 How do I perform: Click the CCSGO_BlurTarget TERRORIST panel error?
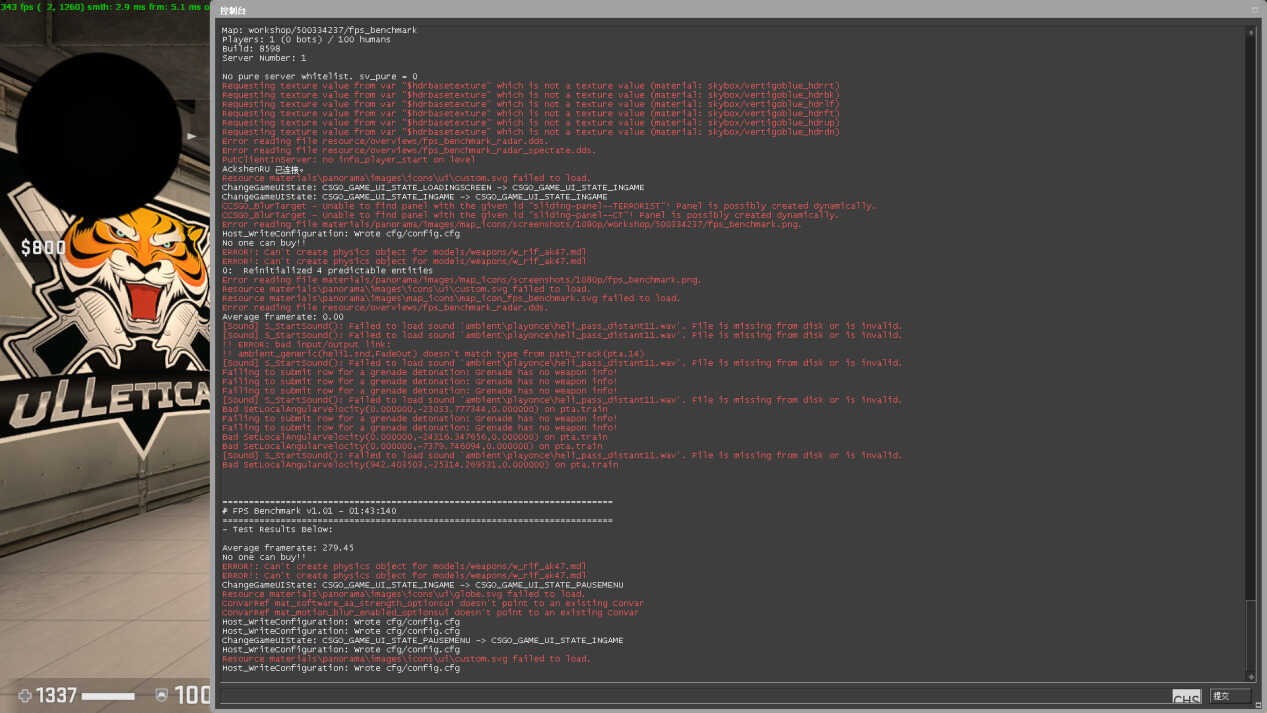(549, 205)
